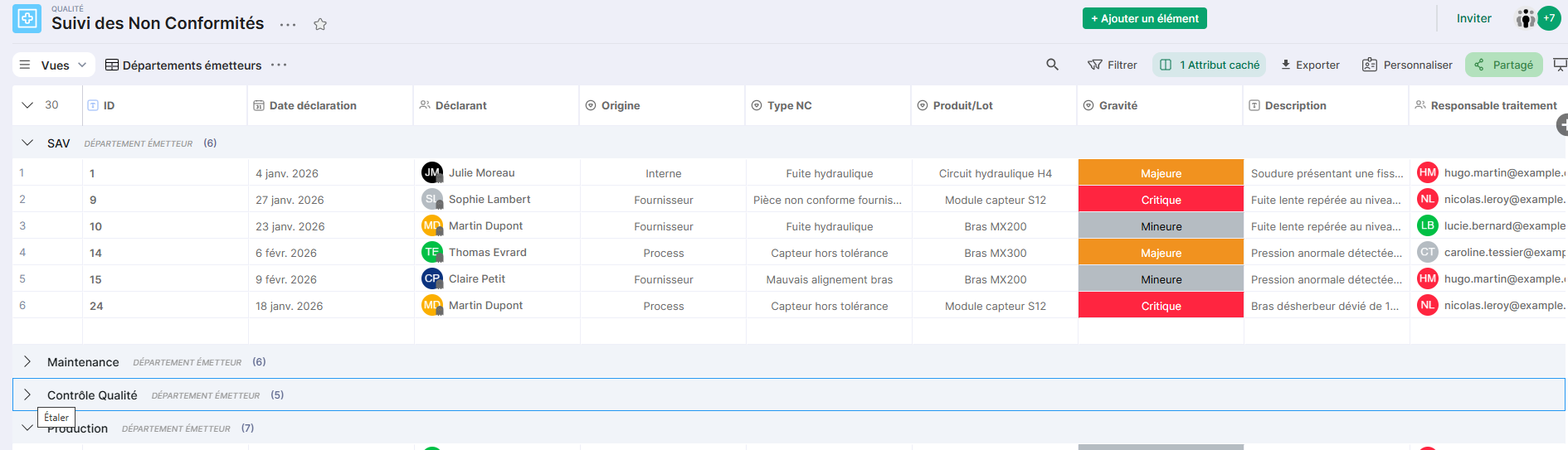Click the ID cell with value 15

pos(165,278)
